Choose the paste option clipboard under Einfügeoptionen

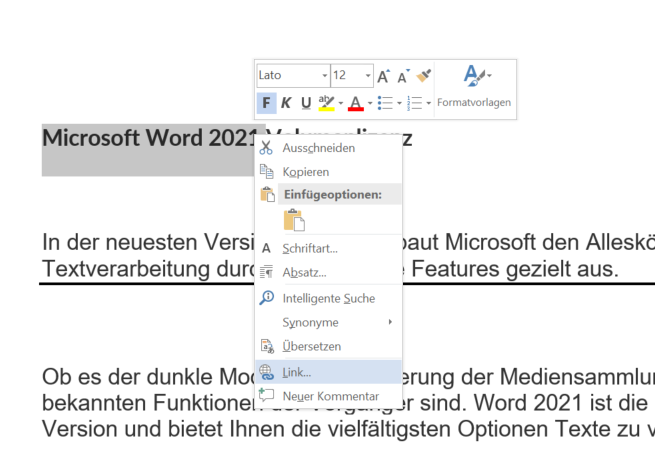[x=294, y=220]
